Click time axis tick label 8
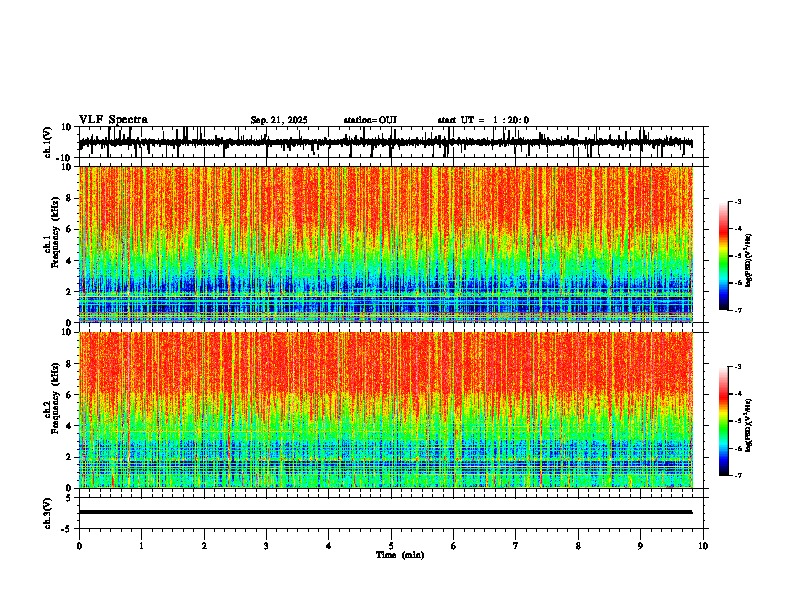The width and height of the screenshot is (792, 612). (x=578, y=546)
